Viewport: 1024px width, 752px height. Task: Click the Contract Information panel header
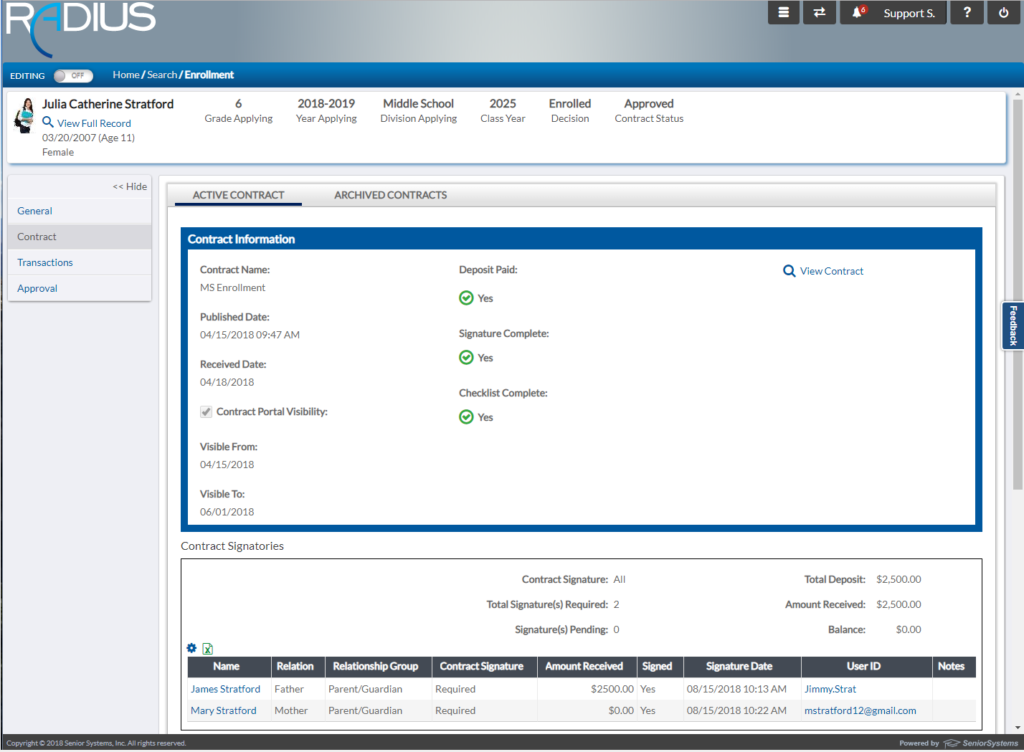(581, 240)
